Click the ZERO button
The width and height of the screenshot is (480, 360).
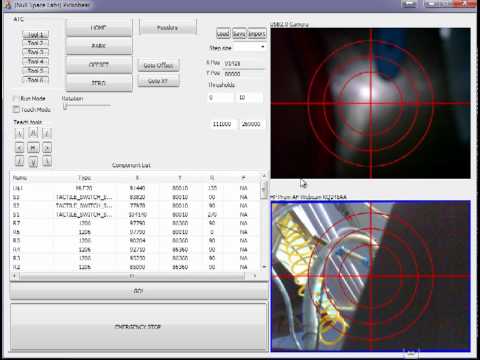(x=99, y=83)
